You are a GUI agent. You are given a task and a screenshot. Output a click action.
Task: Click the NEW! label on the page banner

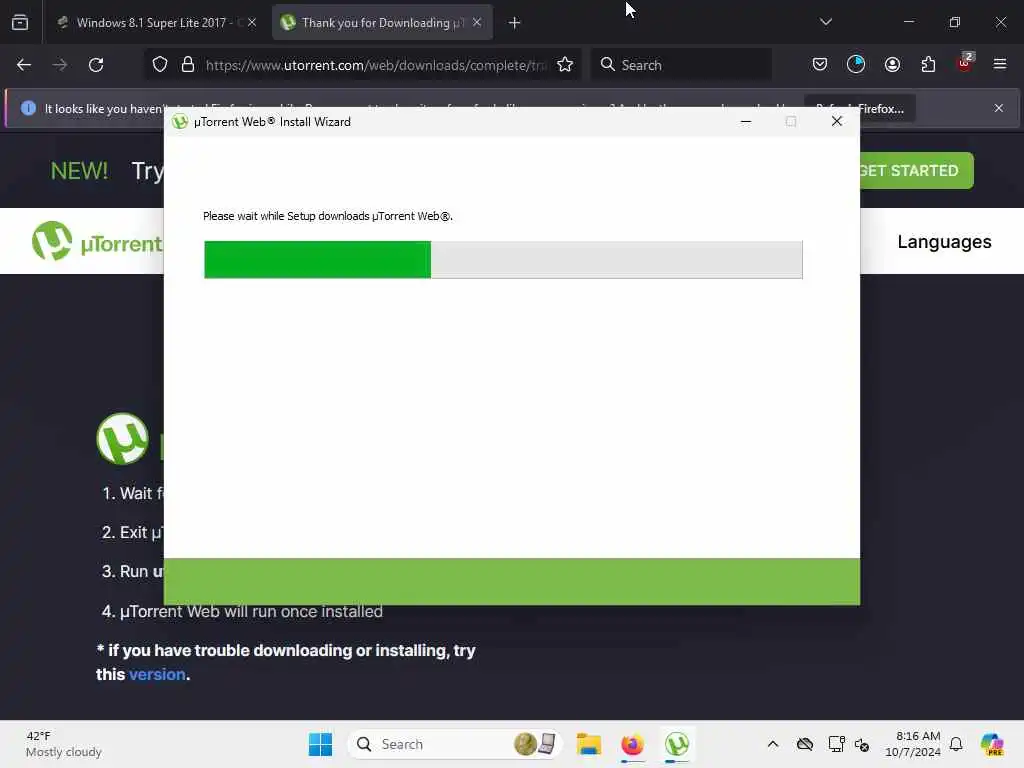80,171
